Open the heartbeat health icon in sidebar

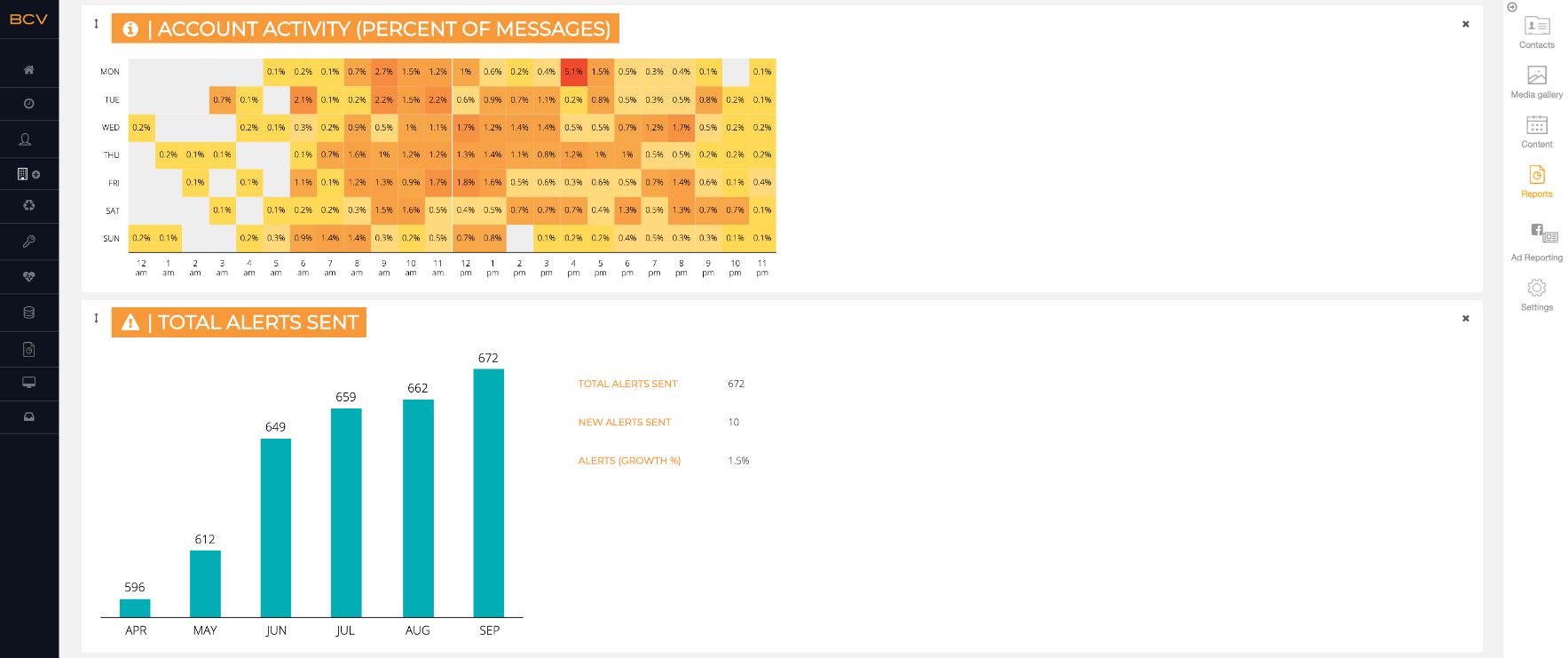(28, 277)
